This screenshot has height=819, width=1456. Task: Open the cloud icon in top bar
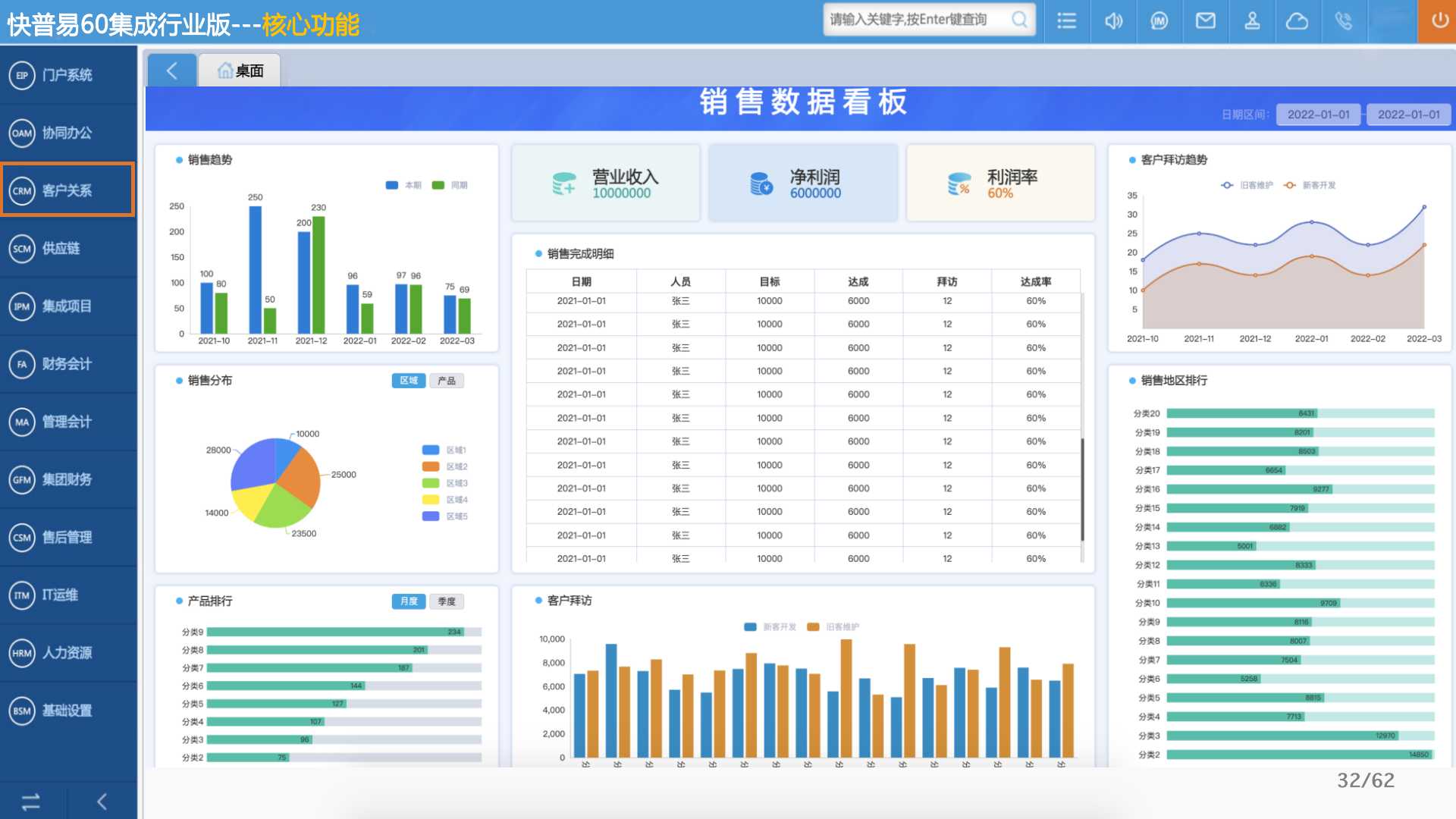(1297, 21)
